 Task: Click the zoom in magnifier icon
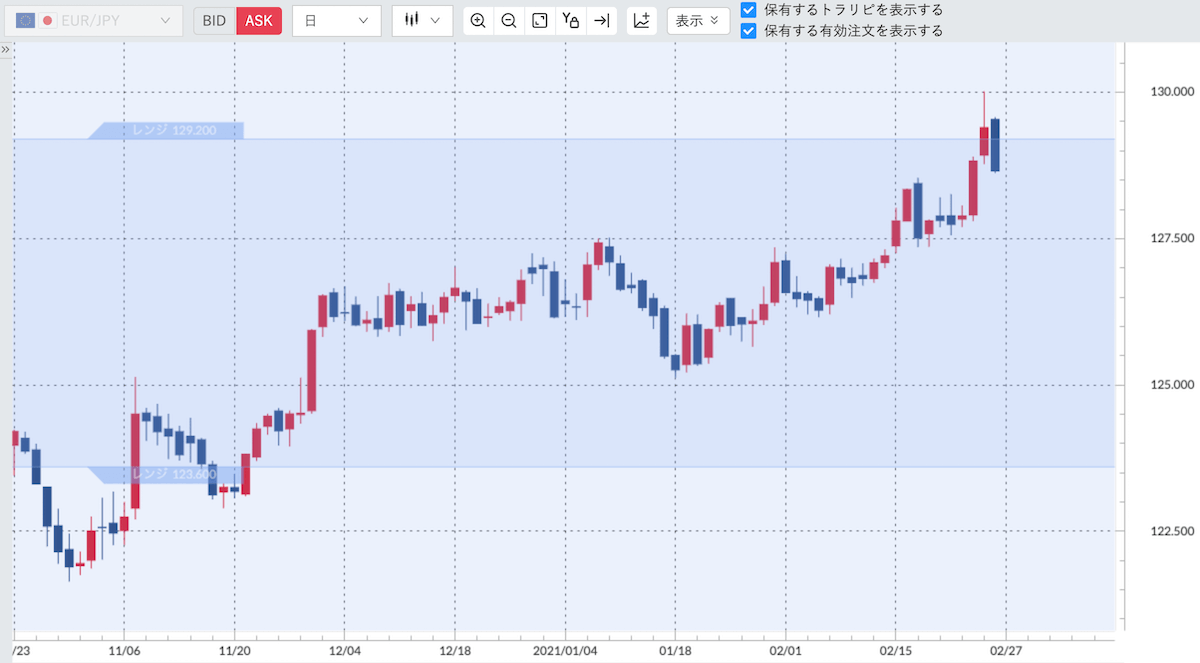[478, 20]
